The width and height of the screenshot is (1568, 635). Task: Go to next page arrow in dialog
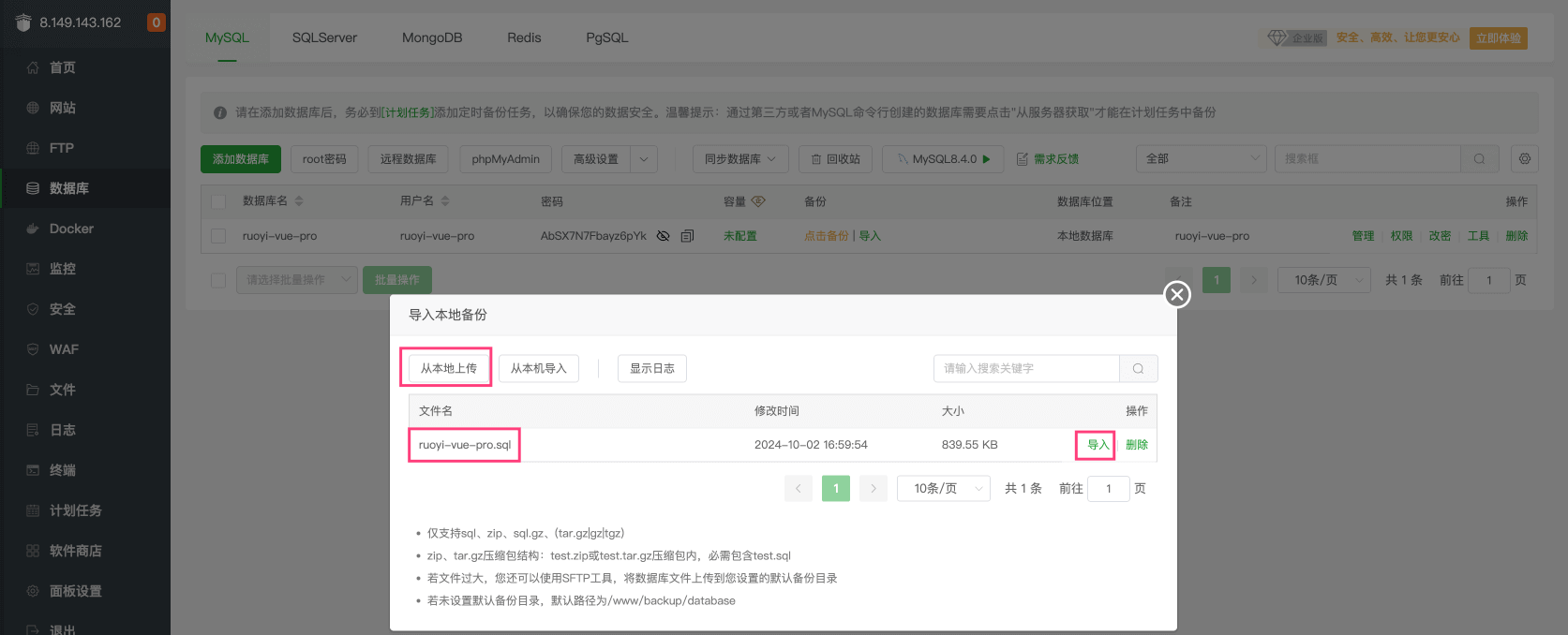873,489
